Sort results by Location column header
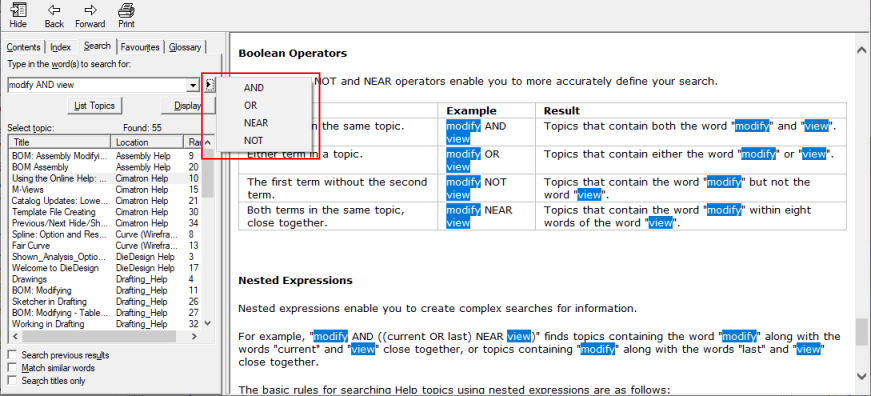871x396 pixels. tap(147, 142)
